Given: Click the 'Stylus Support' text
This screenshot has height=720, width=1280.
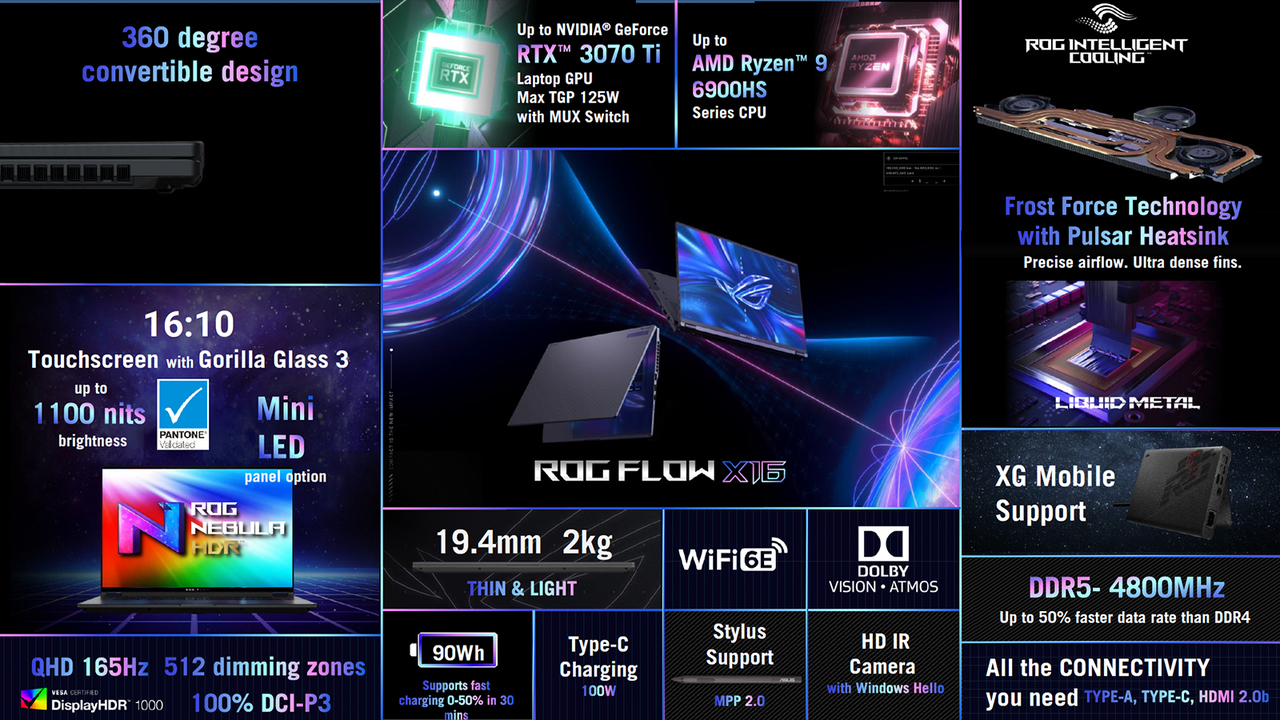Looking at the screenshot, I should (739, 645).
